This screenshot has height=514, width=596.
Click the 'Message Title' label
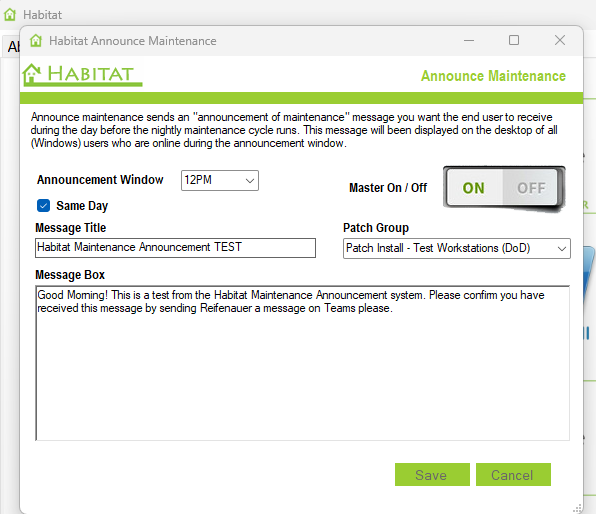click(71, 228)
